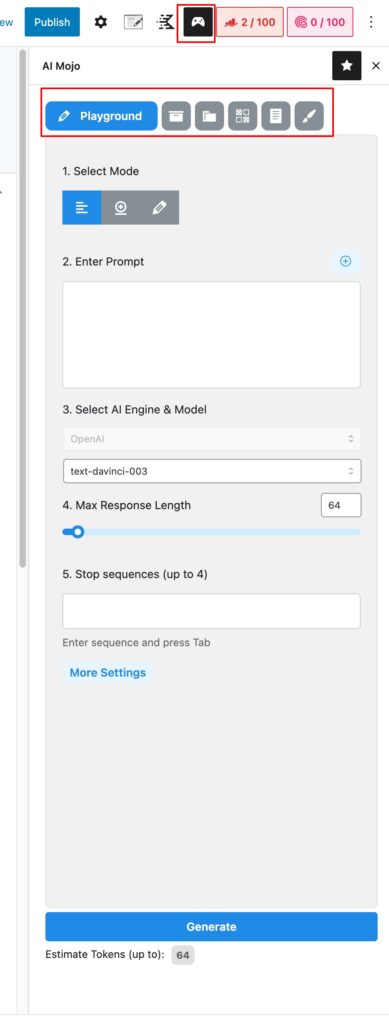Open the document page tab icon

pyautogui.click(x=275, y=116)
